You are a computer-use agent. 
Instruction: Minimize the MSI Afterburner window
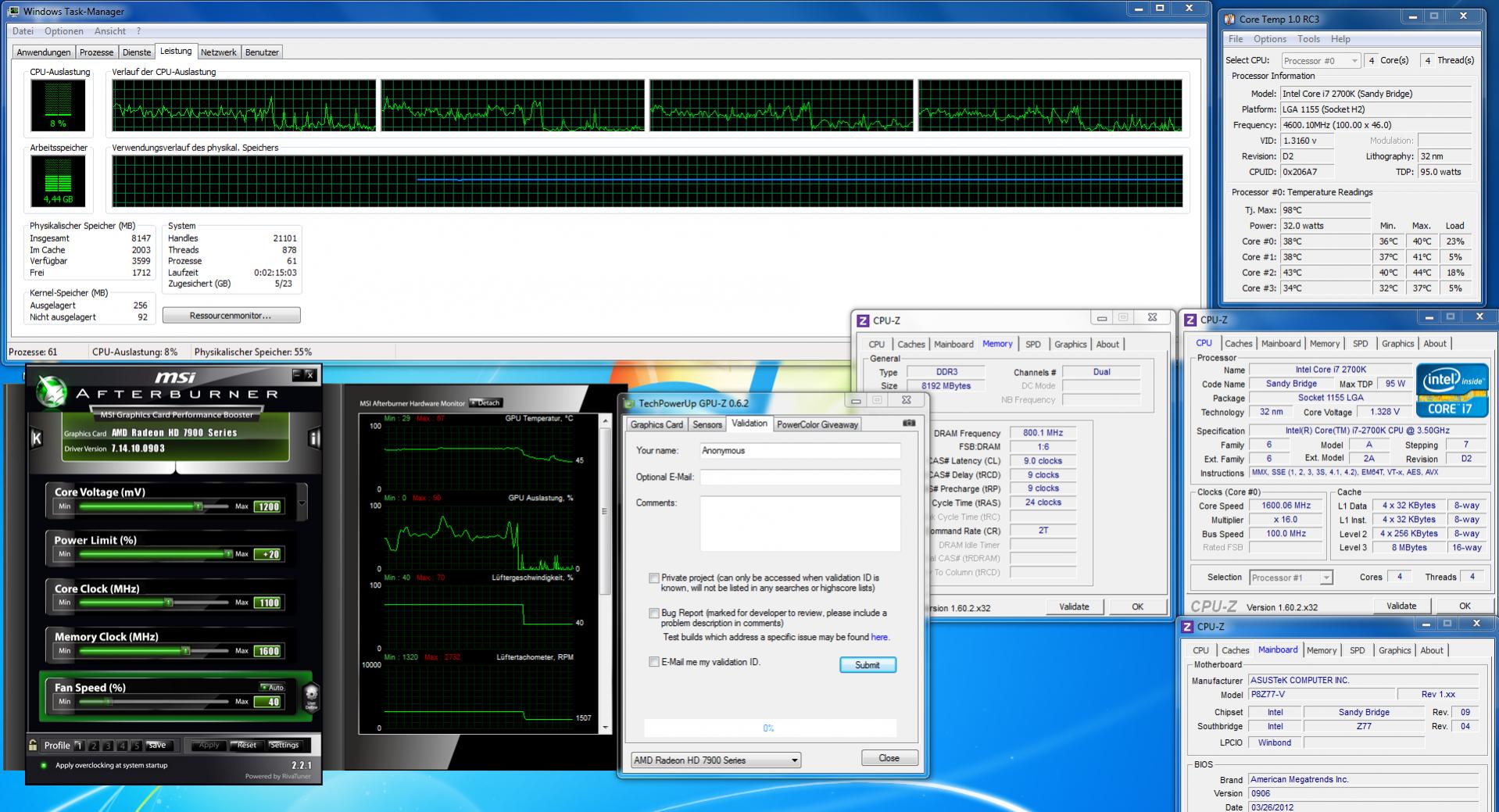click(x=297, y=375)
